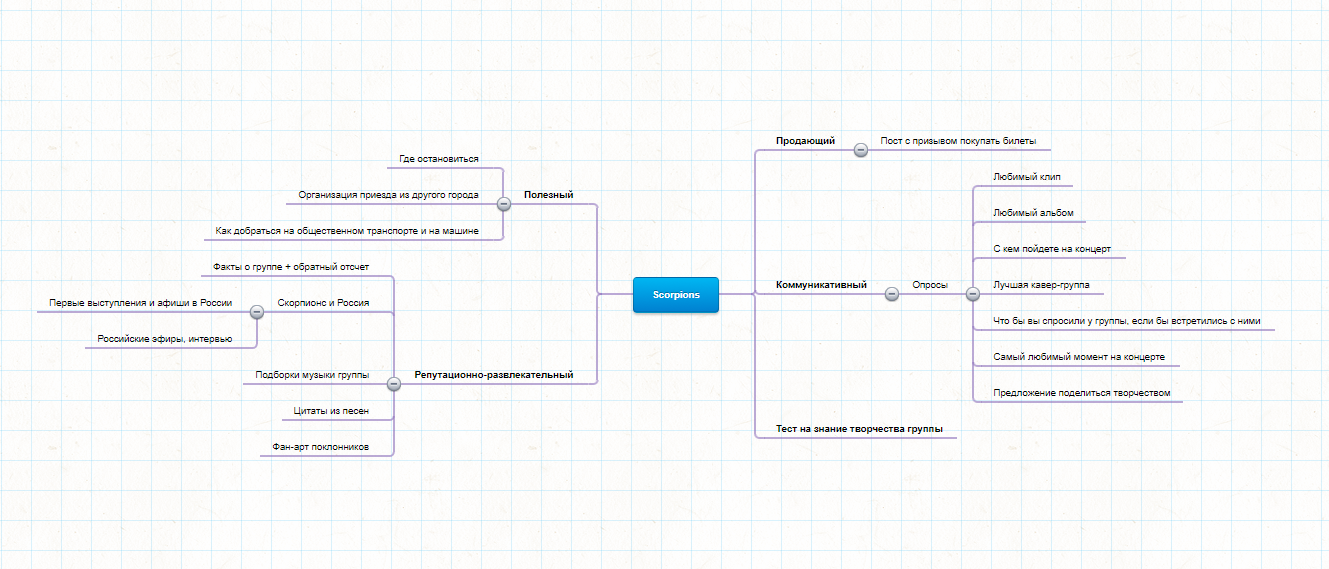Select Подборки музыки группы node
Image resolution: width=1329 pixels, height=569 pixels.
(x=312, y=375)
